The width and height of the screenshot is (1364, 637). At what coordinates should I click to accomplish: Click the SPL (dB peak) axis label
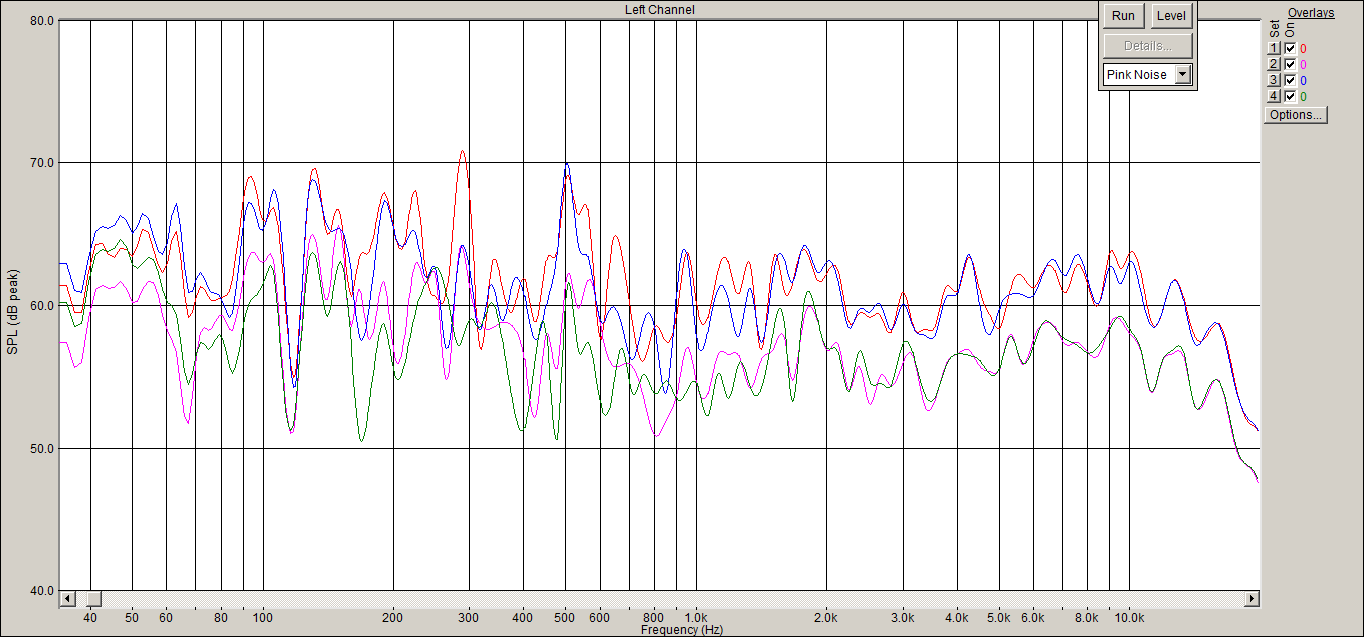pyautogui.click(x=13, y=311)
